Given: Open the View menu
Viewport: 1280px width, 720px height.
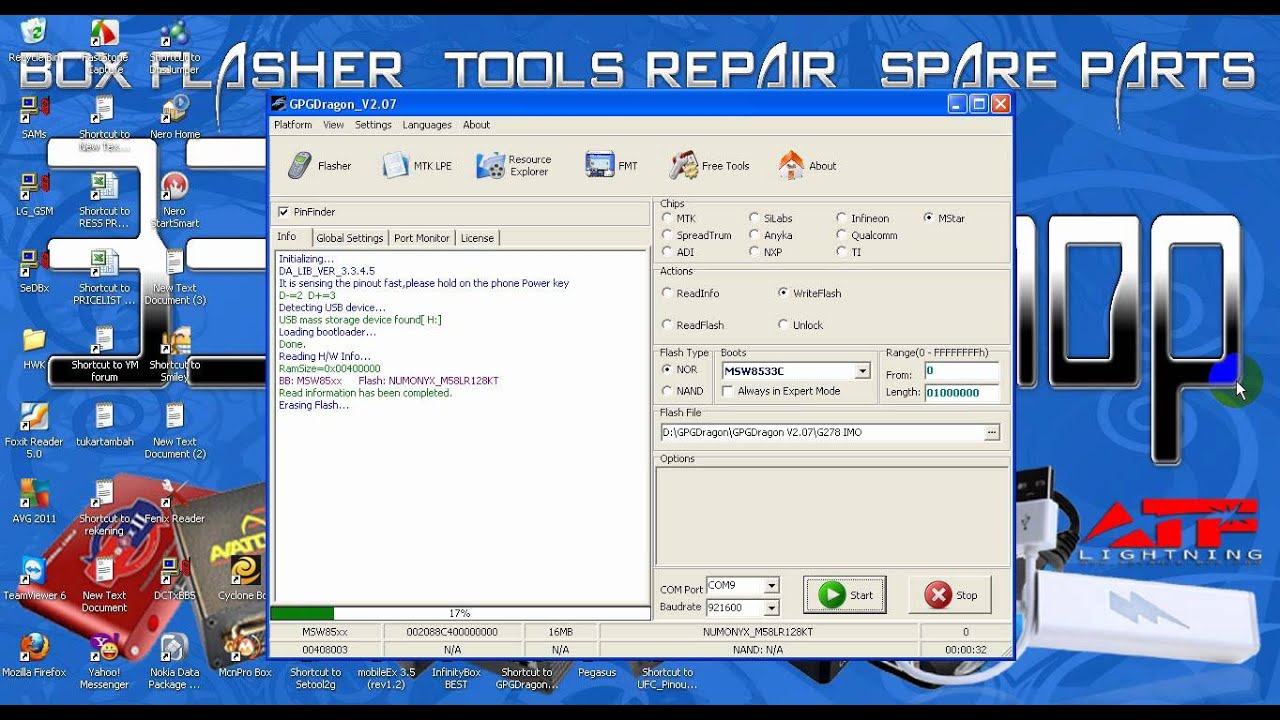Looking at the screenshot, I should pyautogui.click(x=333, y=125).
